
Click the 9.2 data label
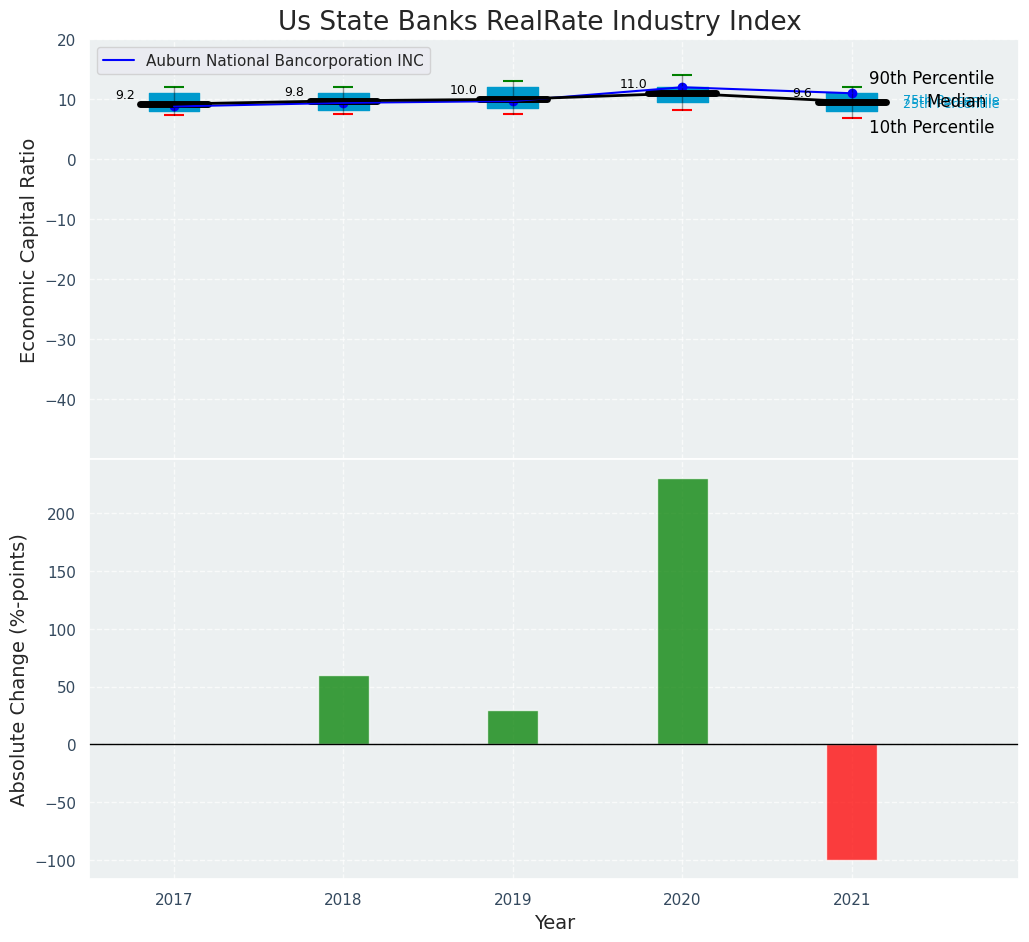[x=125, y=95]
